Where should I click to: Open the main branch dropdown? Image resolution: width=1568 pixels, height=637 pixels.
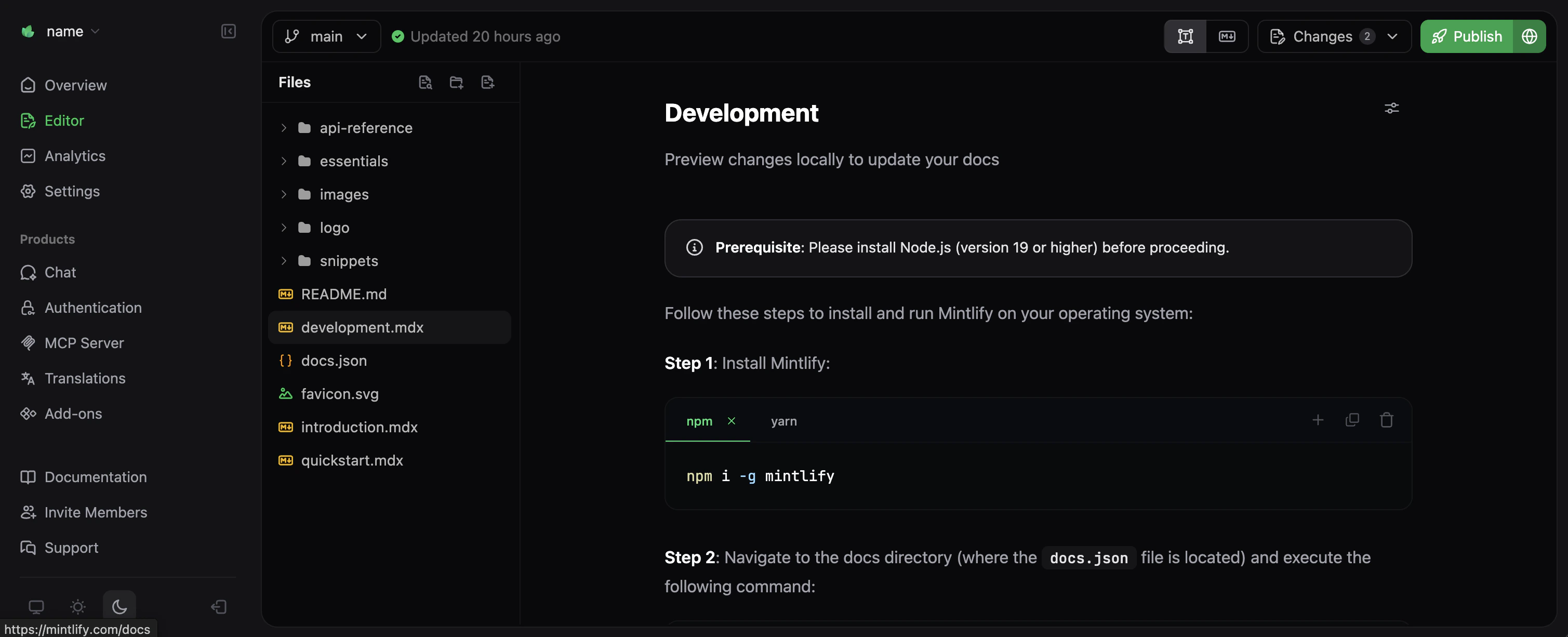tap(326, 36)
